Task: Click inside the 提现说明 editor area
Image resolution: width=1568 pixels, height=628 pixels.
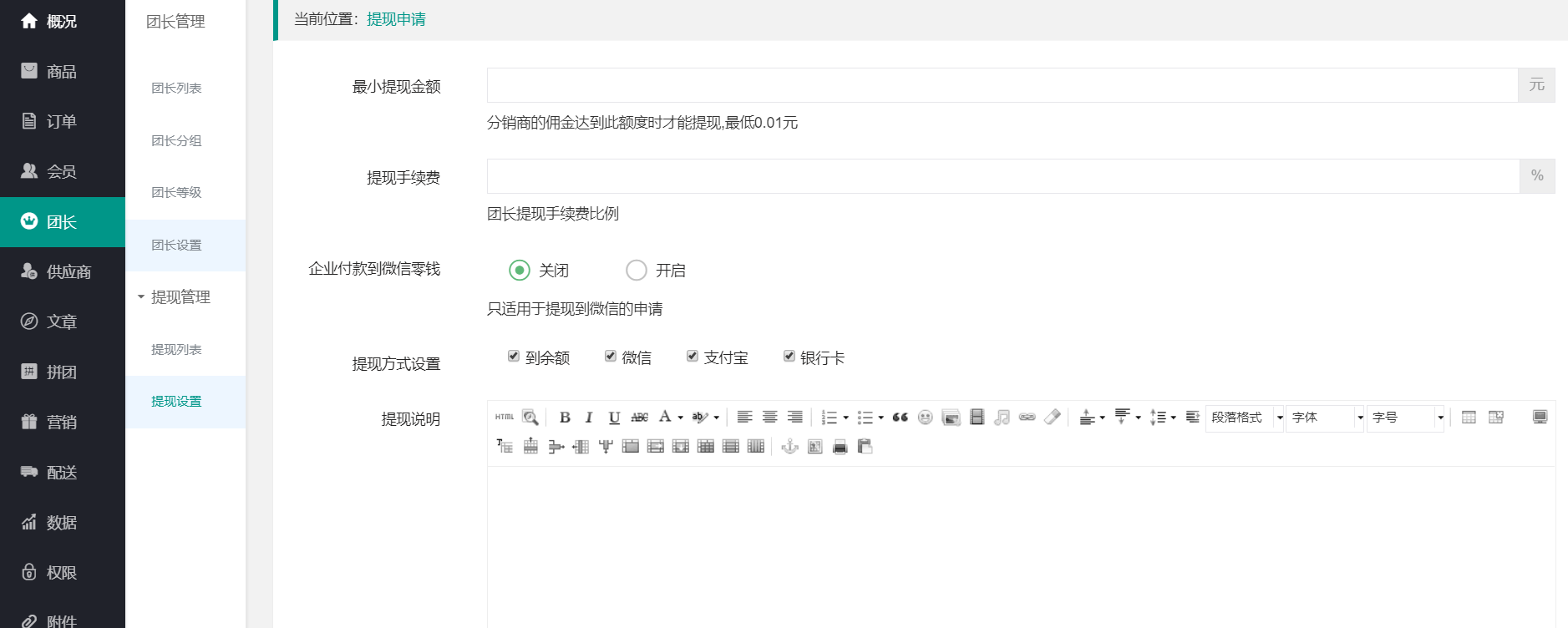Action: point(1021,547)
